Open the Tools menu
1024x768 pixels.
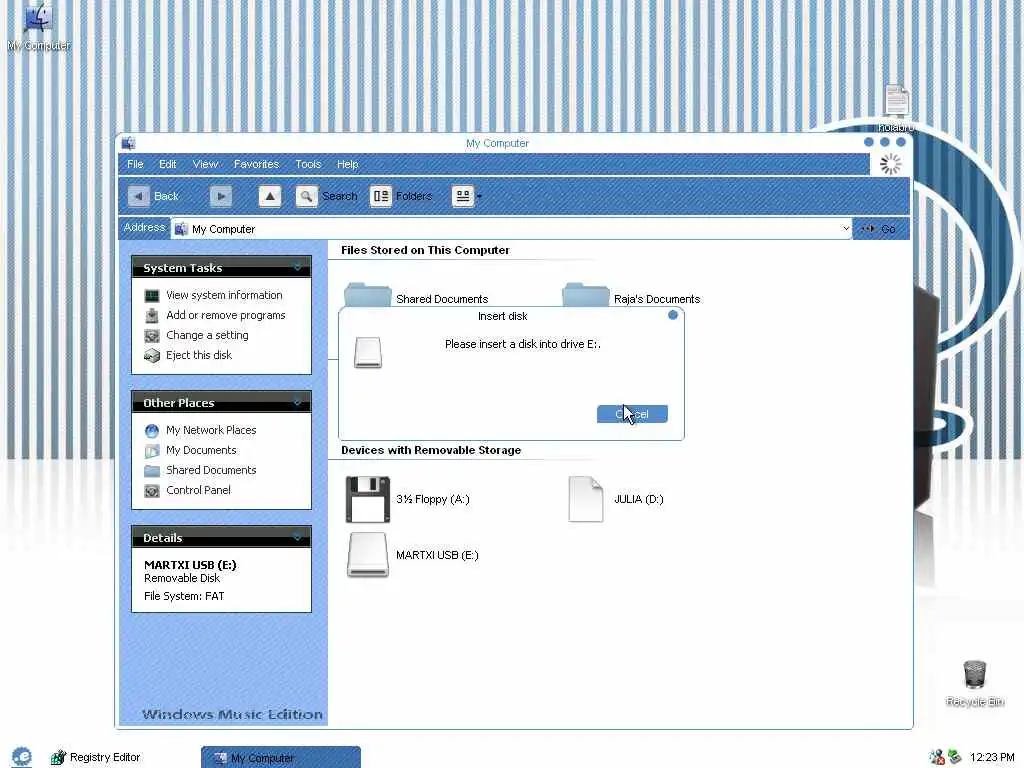click(308, 164)
